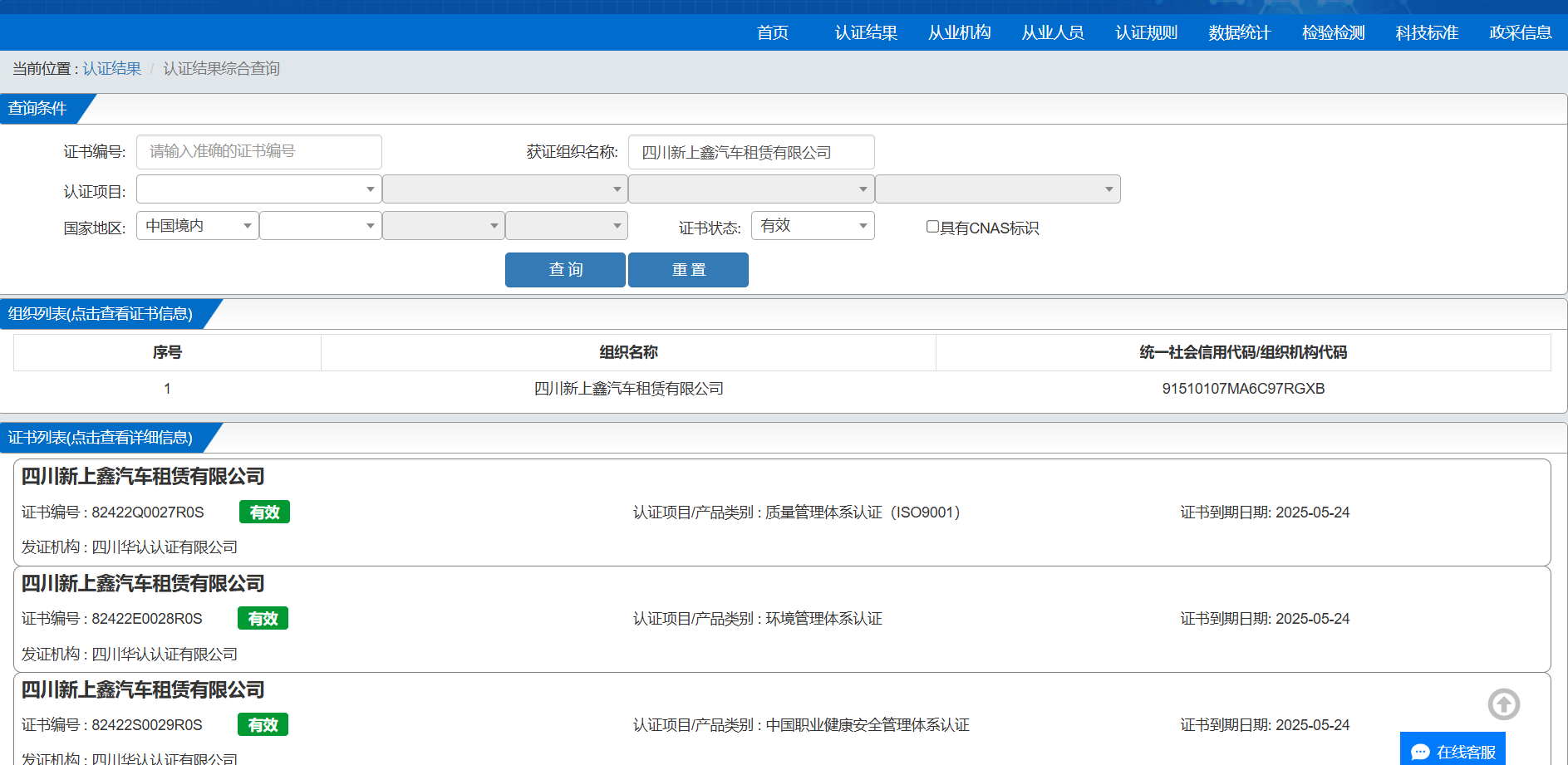Click the 获证组织名称 input field
Screen dimensions: 1568x765
[751, 152]
